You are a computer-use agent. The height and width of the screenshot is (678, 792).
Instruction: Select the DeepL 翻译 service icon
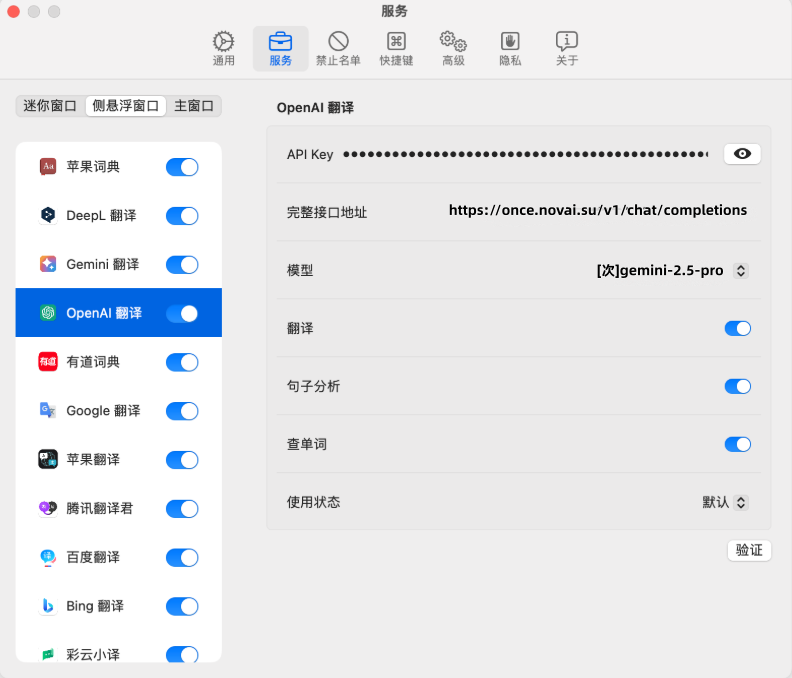pos(48,215)
